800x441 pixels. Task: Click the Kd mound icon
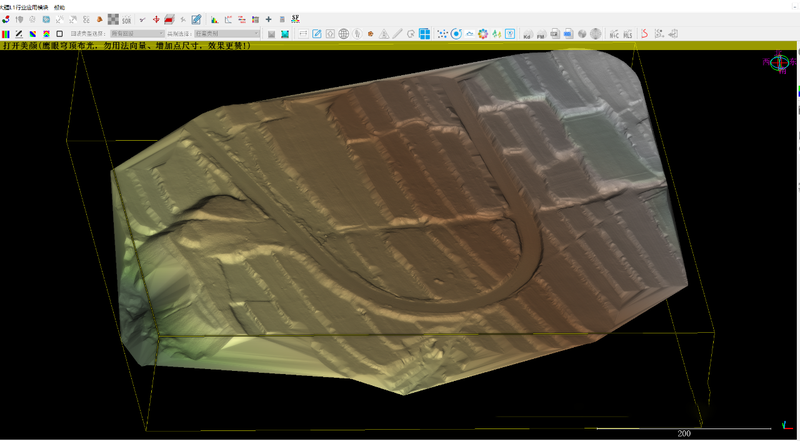[x=528, y=34]
